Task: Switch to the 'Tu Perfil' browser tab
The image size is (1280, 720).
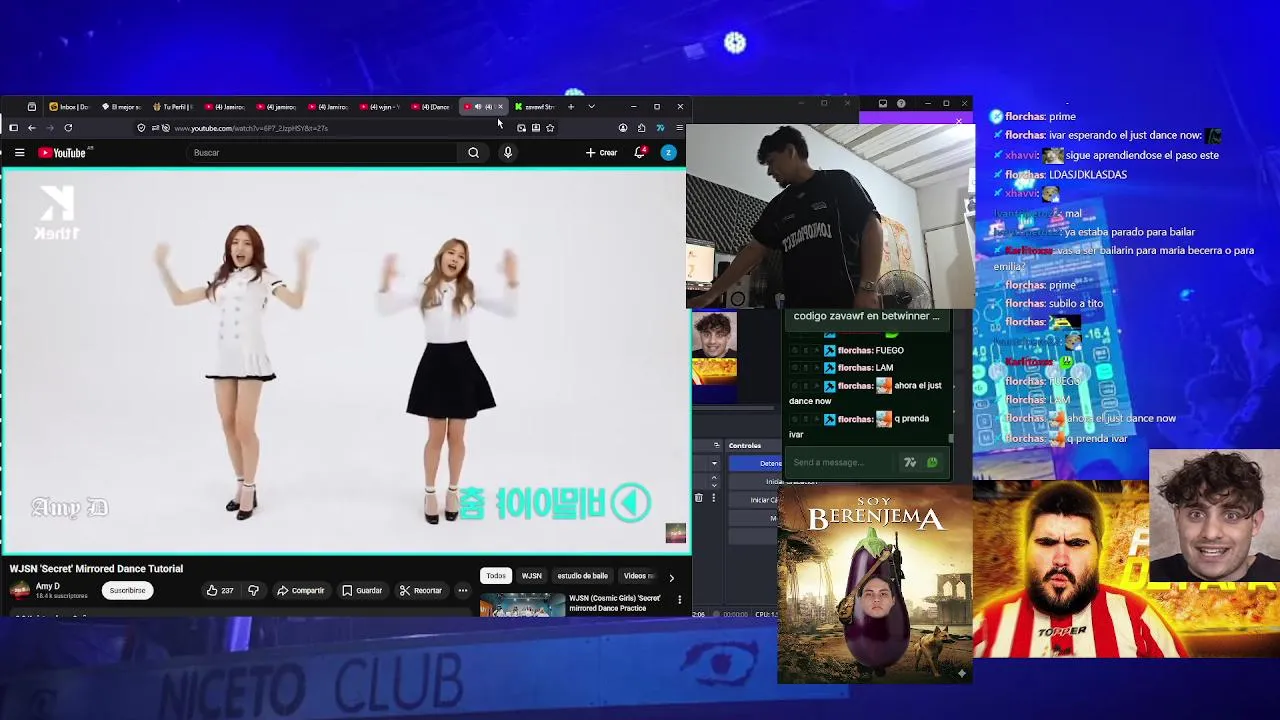Action: [173, 107]
